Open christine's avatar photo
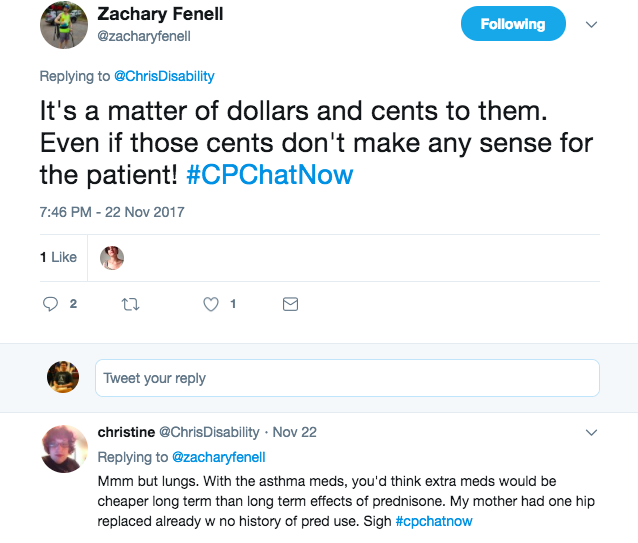The width and height of the screenshot is (638, 543). 63,448
